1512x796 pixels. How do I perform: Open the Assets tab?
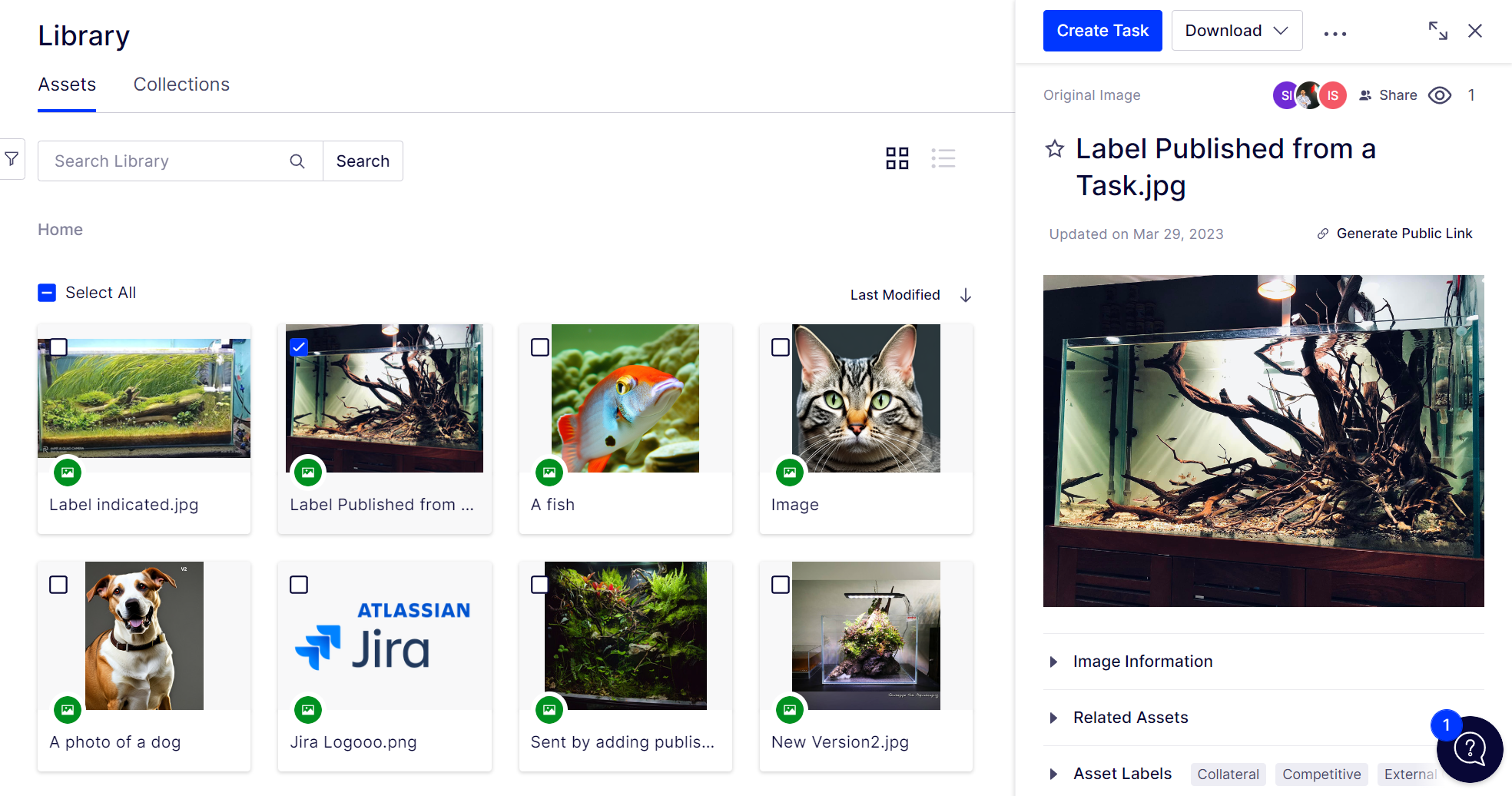click(x=67, y=85)
